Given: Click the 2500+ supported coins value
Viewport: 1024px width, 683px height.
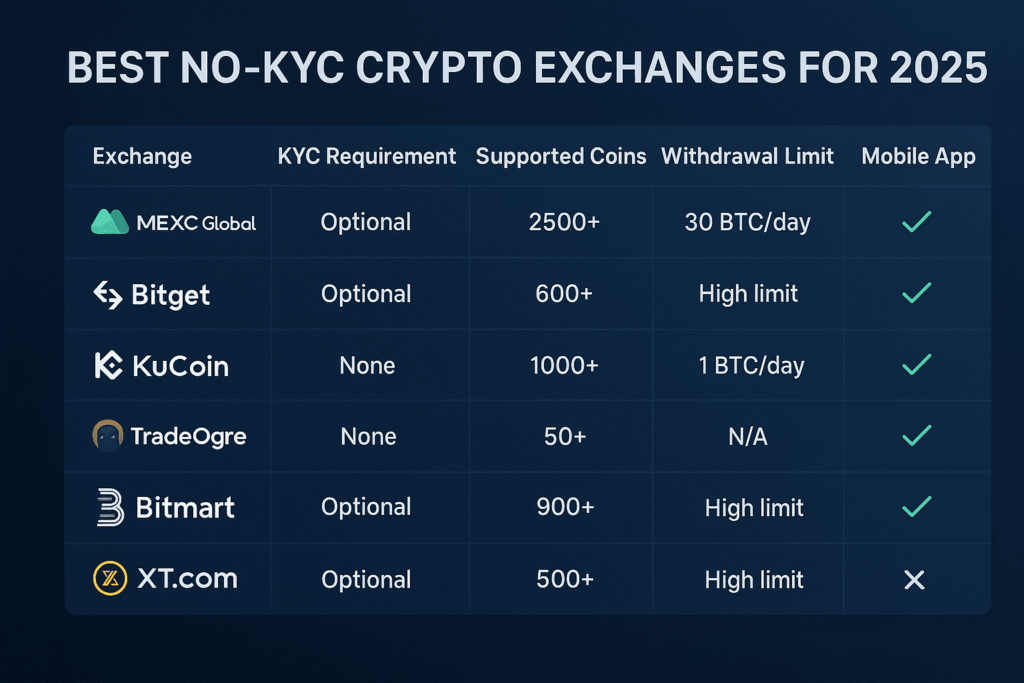Looking at the screenshot, I should coord(564,222).
